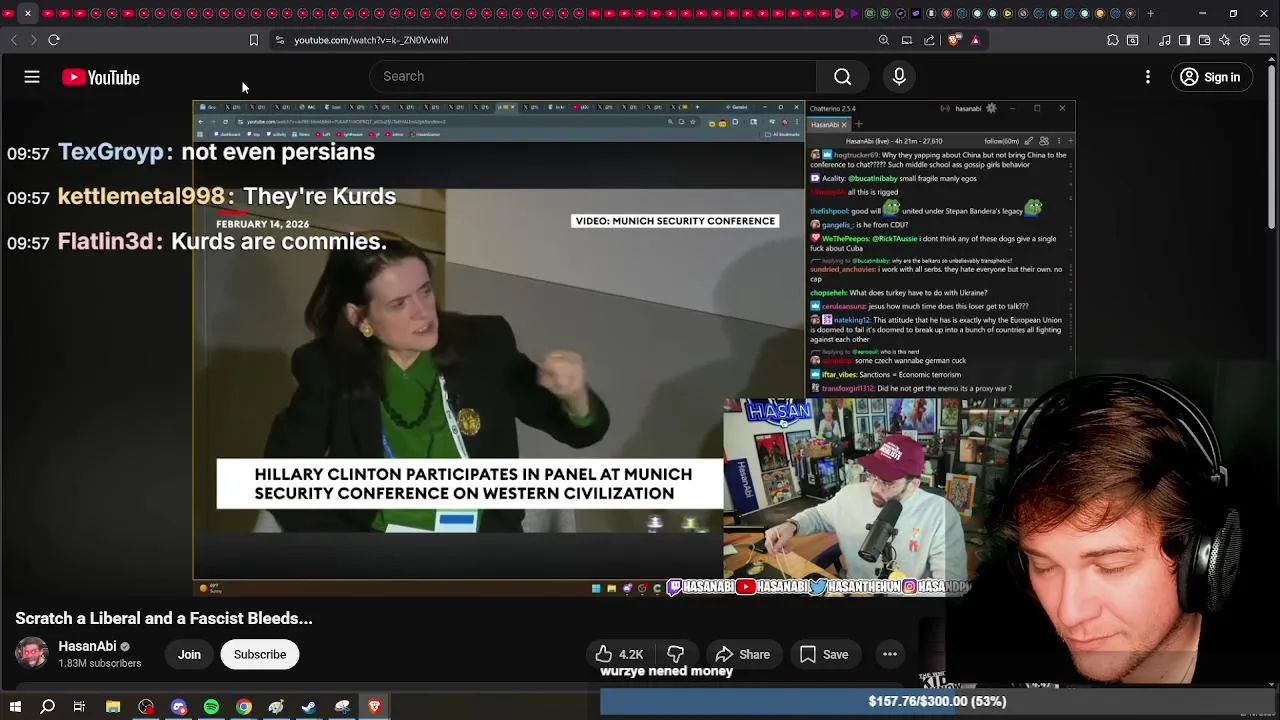Image resolution: width=1280 pixels, height=720 pixels.
Task: Open HasanAbi channel name link
Action: click(x=87, y=646)
